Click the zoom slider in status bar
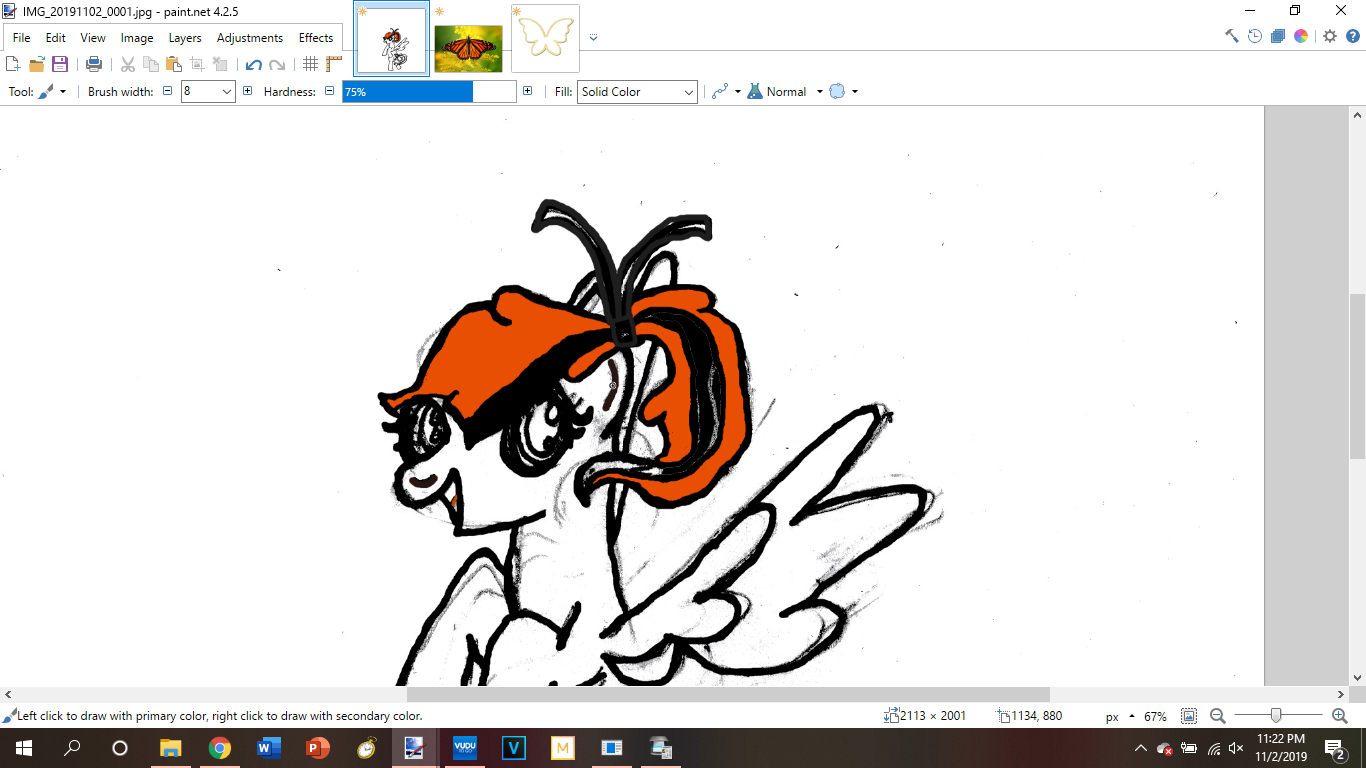The image size is (1366, 768). point(1276,716)
